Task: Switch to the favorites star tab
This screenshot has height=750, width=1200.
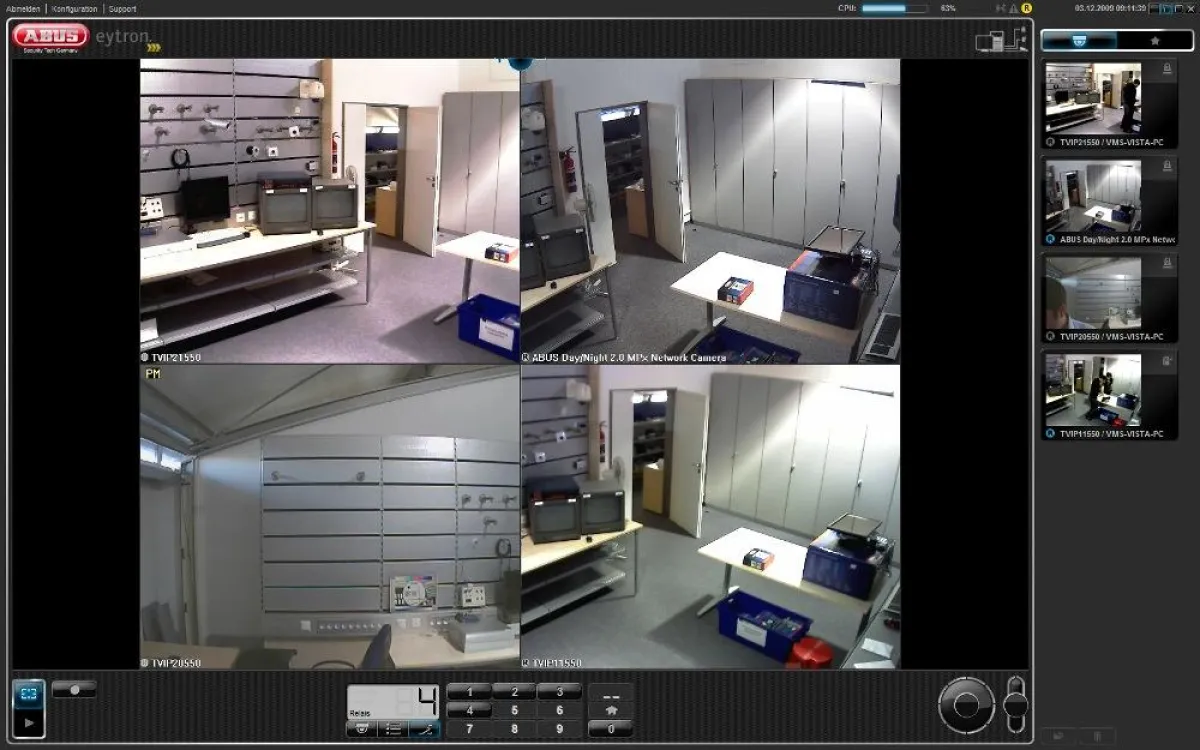Action: click(1154, 41)
